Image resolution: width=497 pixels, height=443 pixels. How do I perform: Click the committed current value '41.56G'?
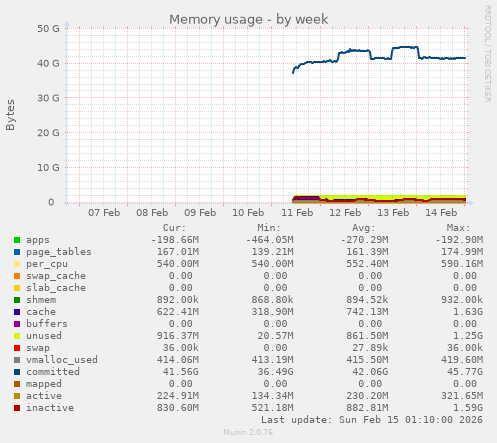coord(180,372)
